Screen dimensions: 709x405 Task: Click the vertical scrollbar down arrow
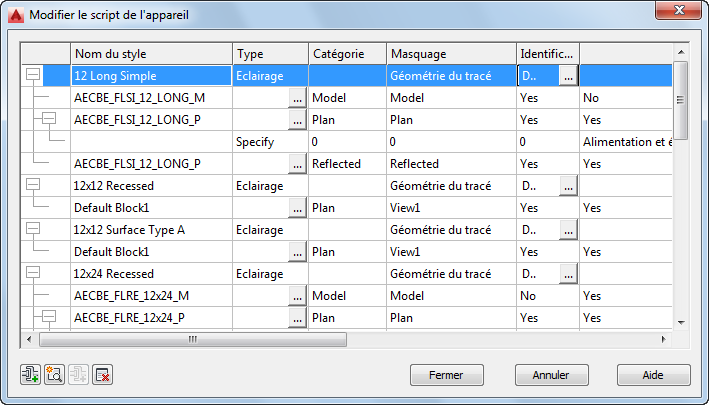[681, 322]
